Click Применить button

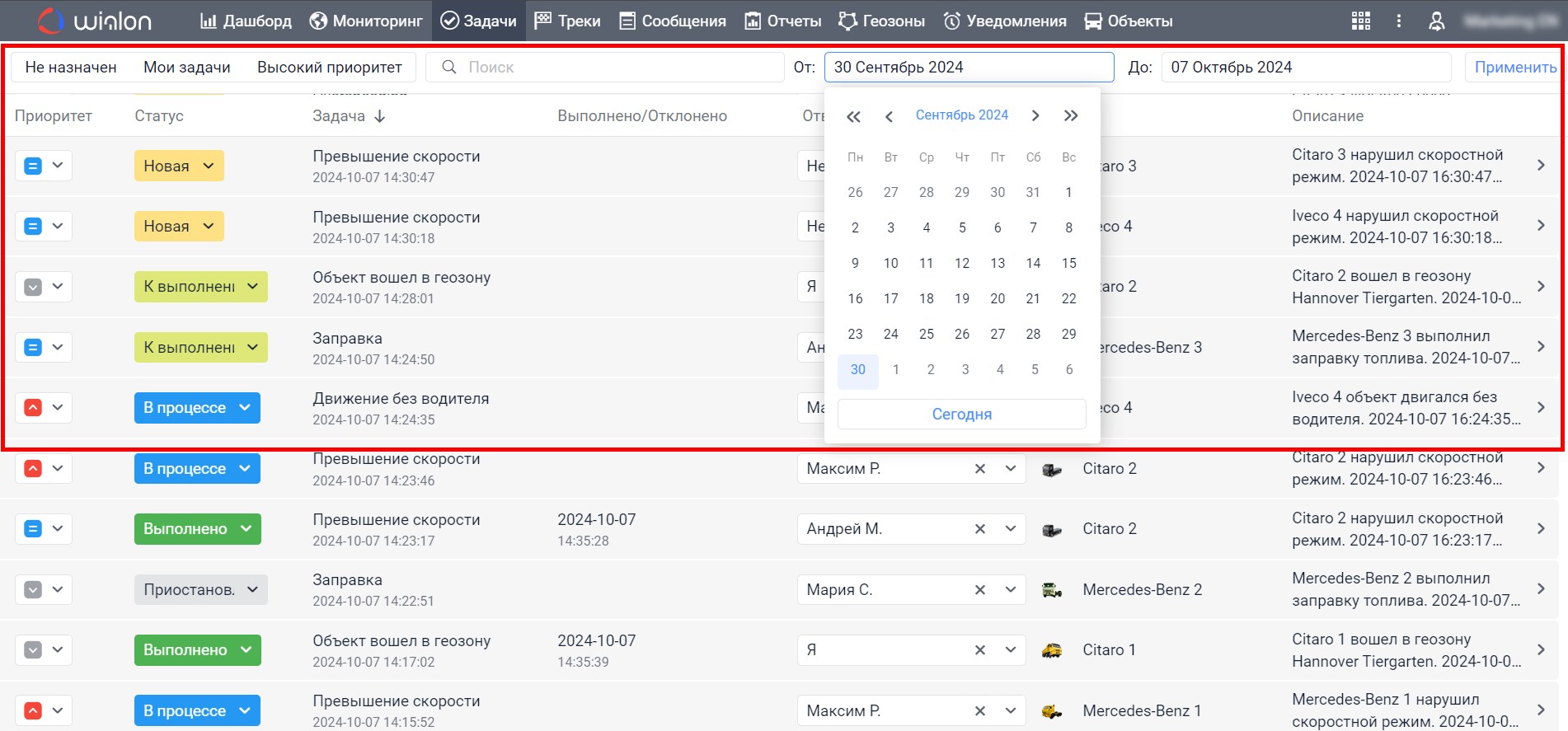point(1515,67)
